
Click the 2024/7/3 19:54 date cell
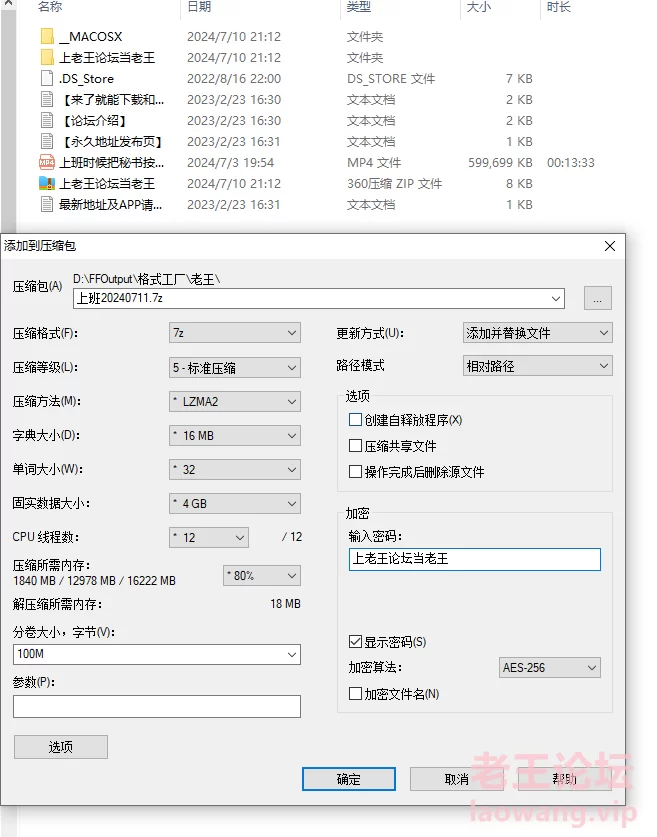231,162
